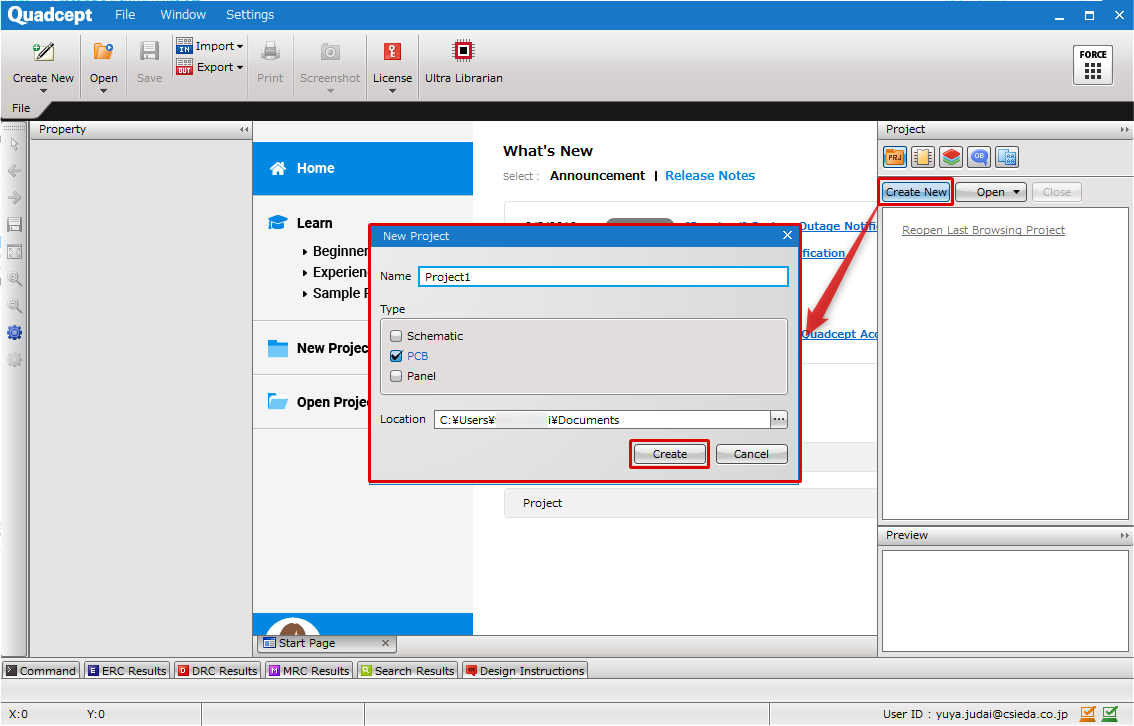
Task: Collapse the Preview panel with its arrows
Action: click(1124, 536)
